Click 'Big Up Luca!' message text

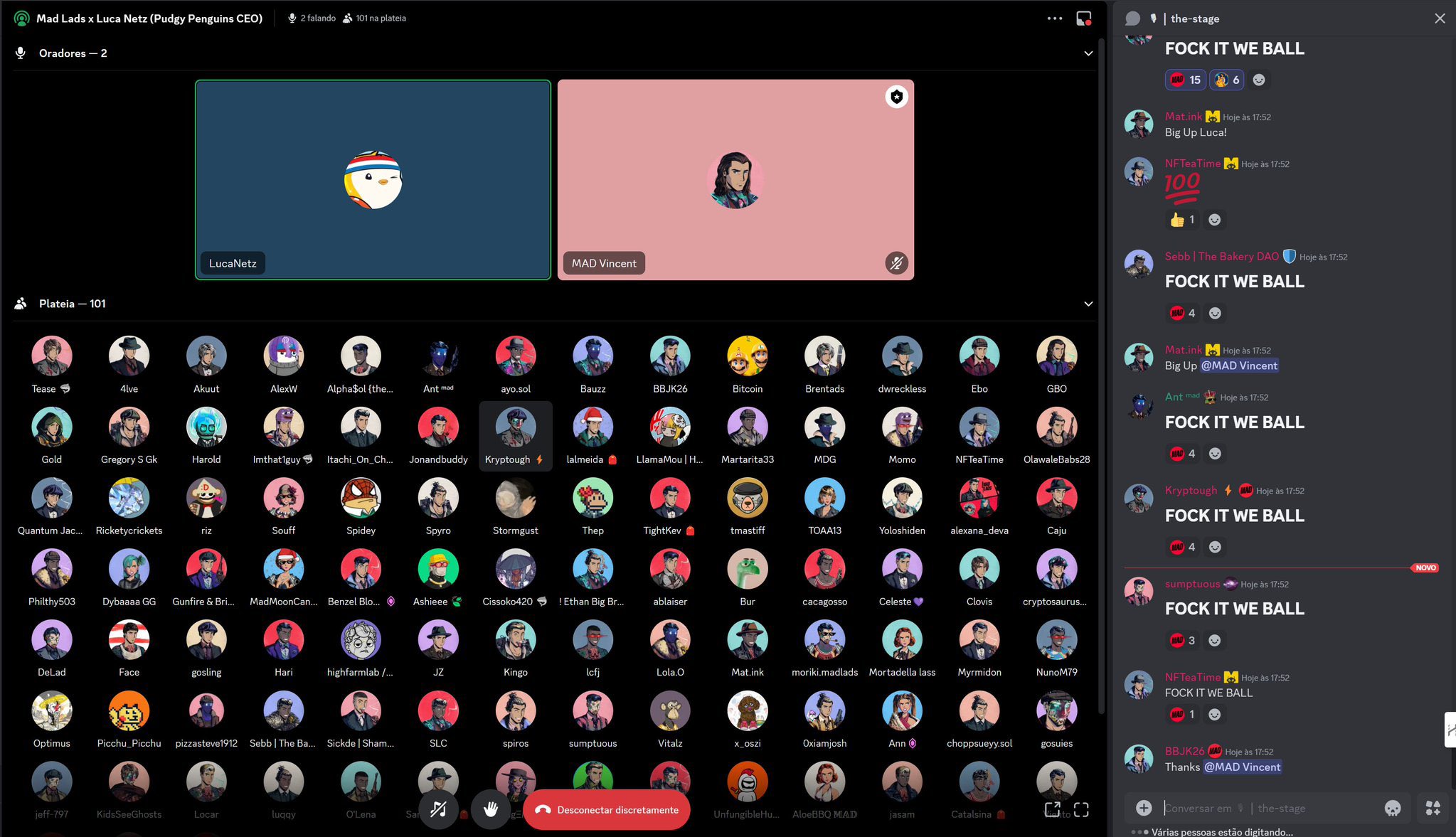coord(1196,132)
